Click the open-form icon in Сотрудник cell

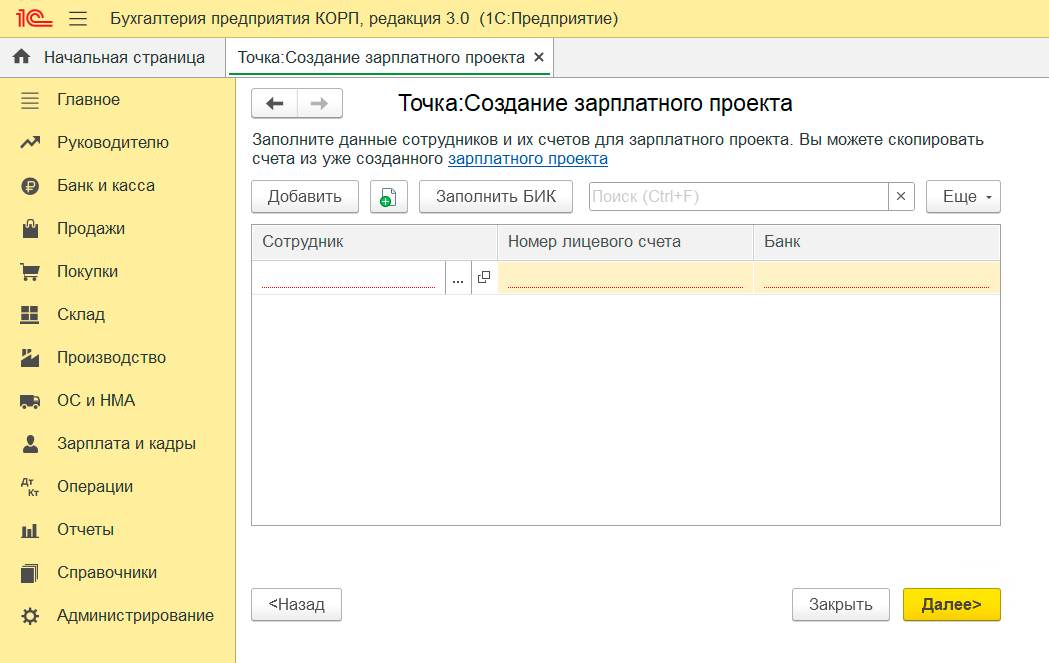pos(484,278)
